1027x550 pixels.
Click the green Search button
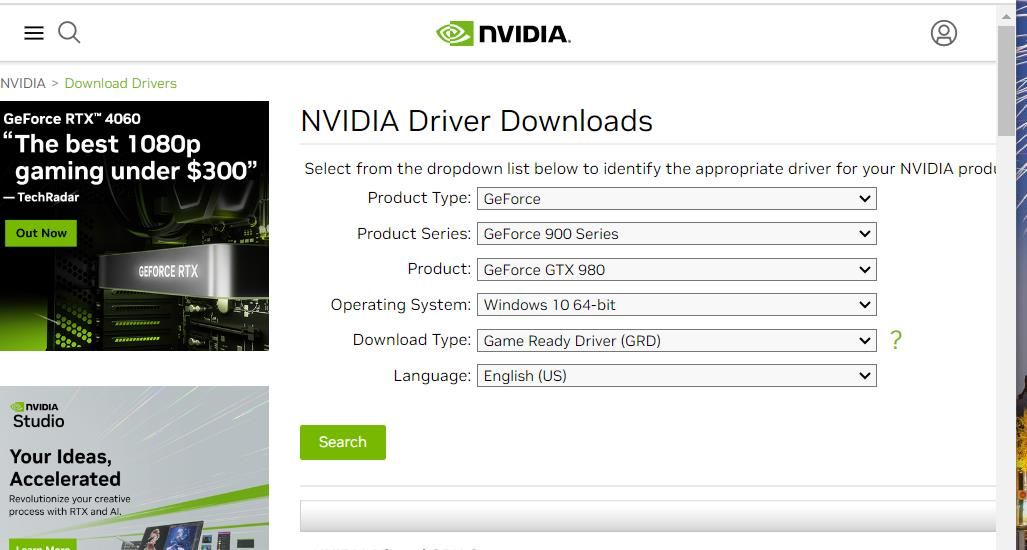(x=343, y=442)
